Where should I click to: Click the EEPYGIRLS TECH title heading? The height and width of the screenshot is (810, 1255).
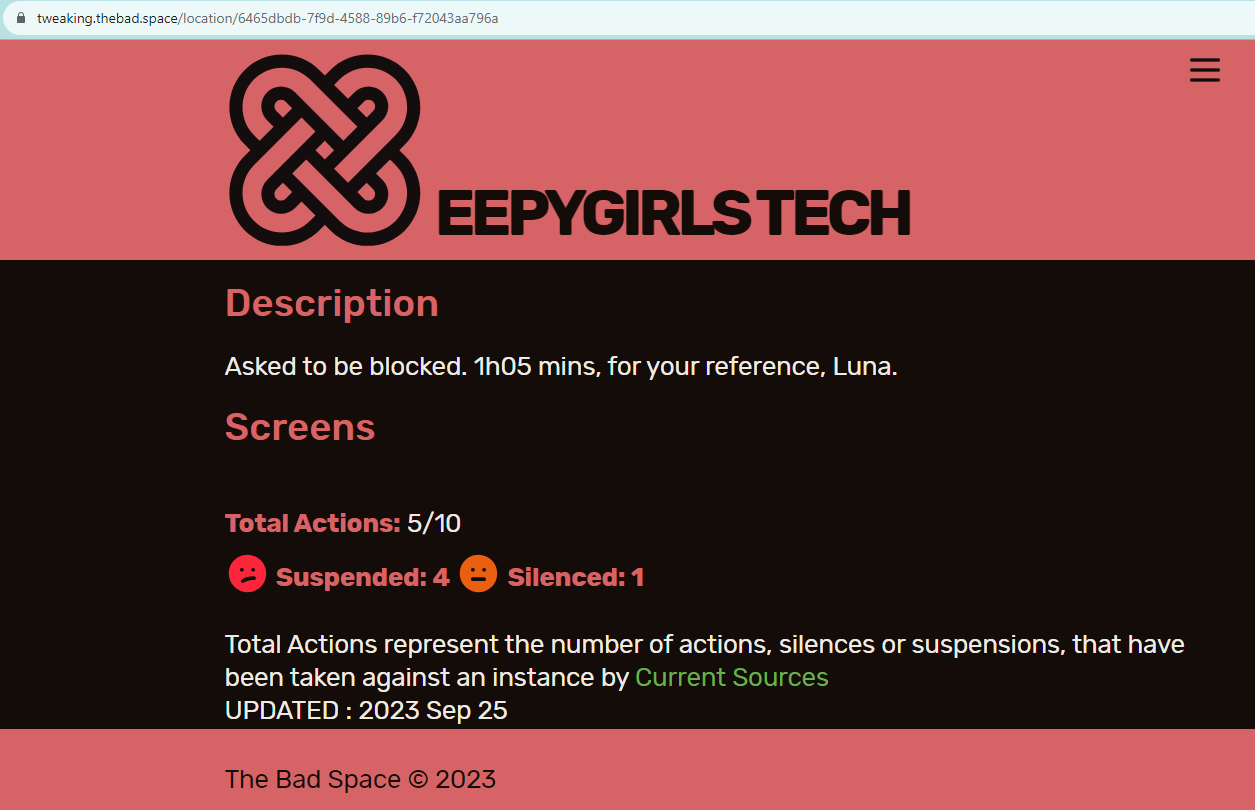673,213
